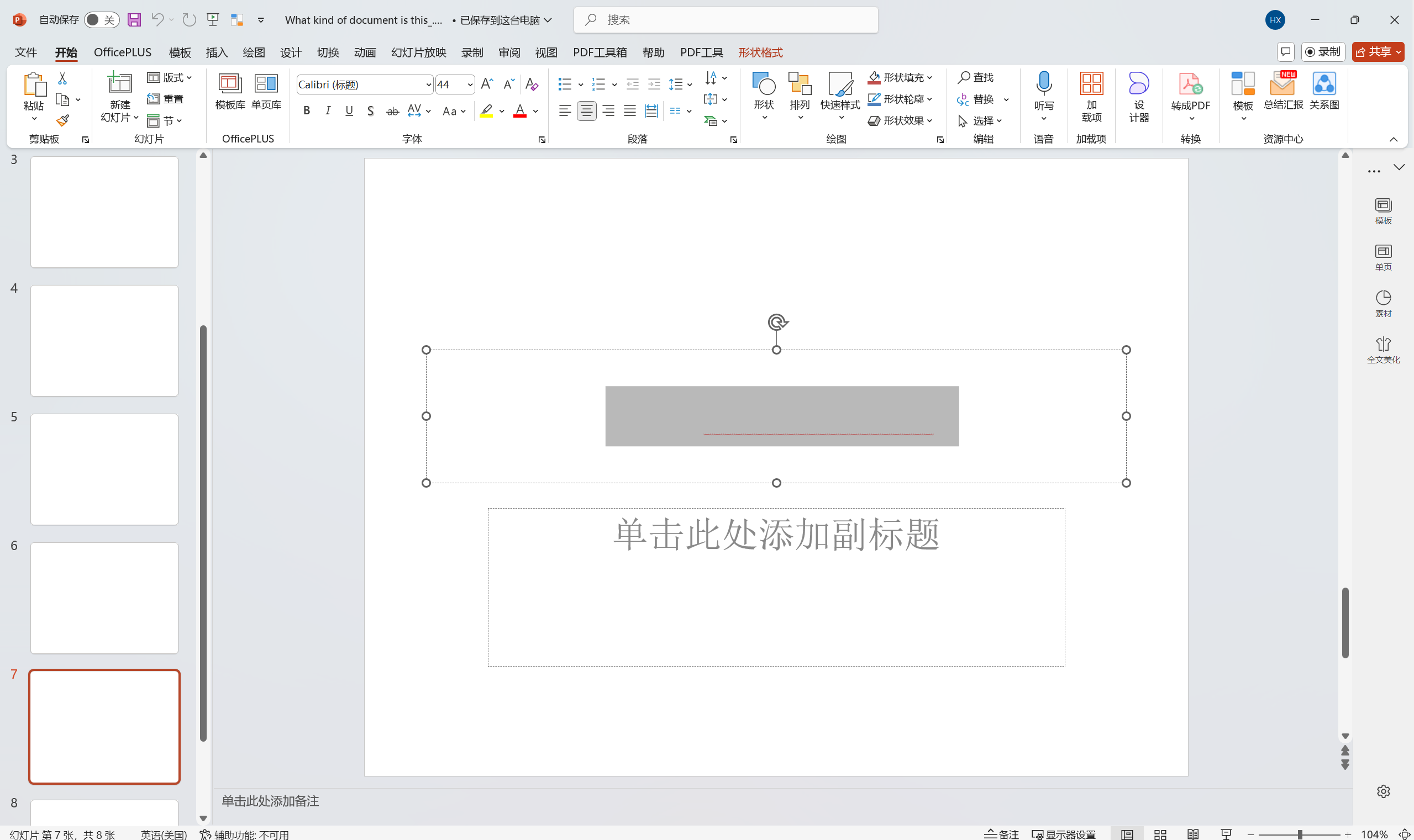Click the Redo icon
1414x840 pixels.
tap(188, 20)
